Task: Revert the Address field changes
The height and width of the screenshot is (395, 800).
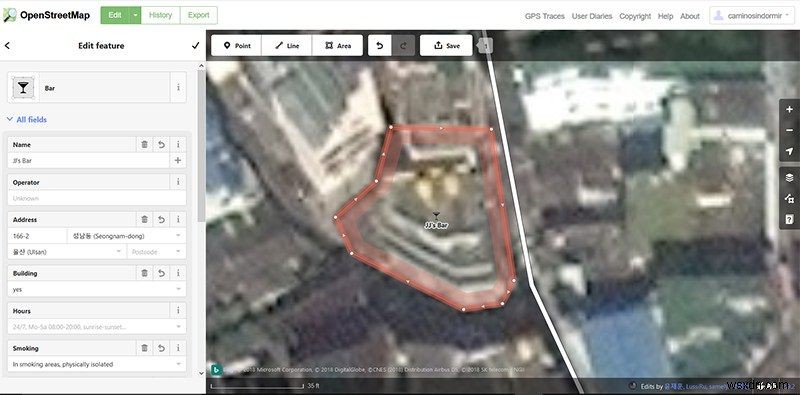Action: [x=161, y=220]
